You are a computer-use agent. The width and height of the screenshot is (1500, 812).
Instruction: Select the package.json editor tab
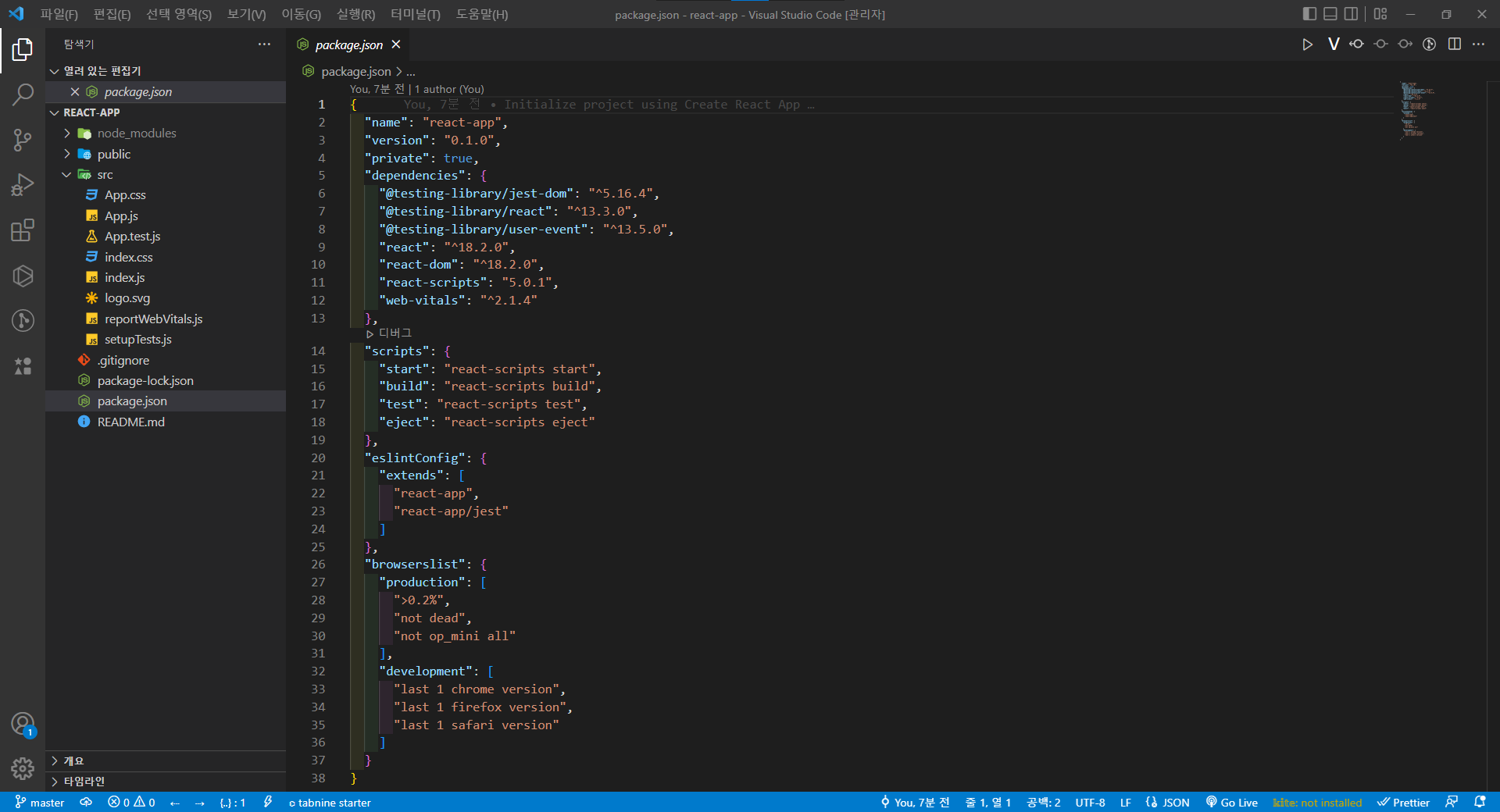point(349,45)
